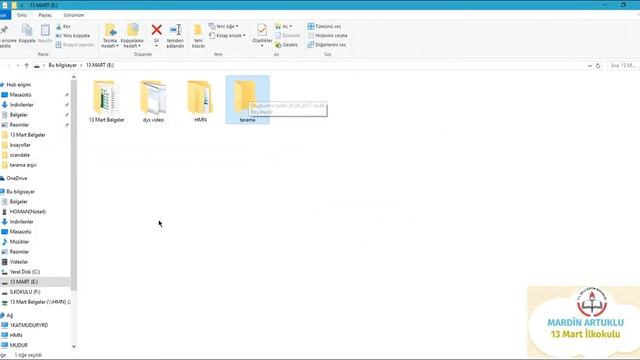The height and width of the screenshot is (360, 640).
Task: Select Masaüstü under Hızlı erişim
Action: (x=20, y=95)
